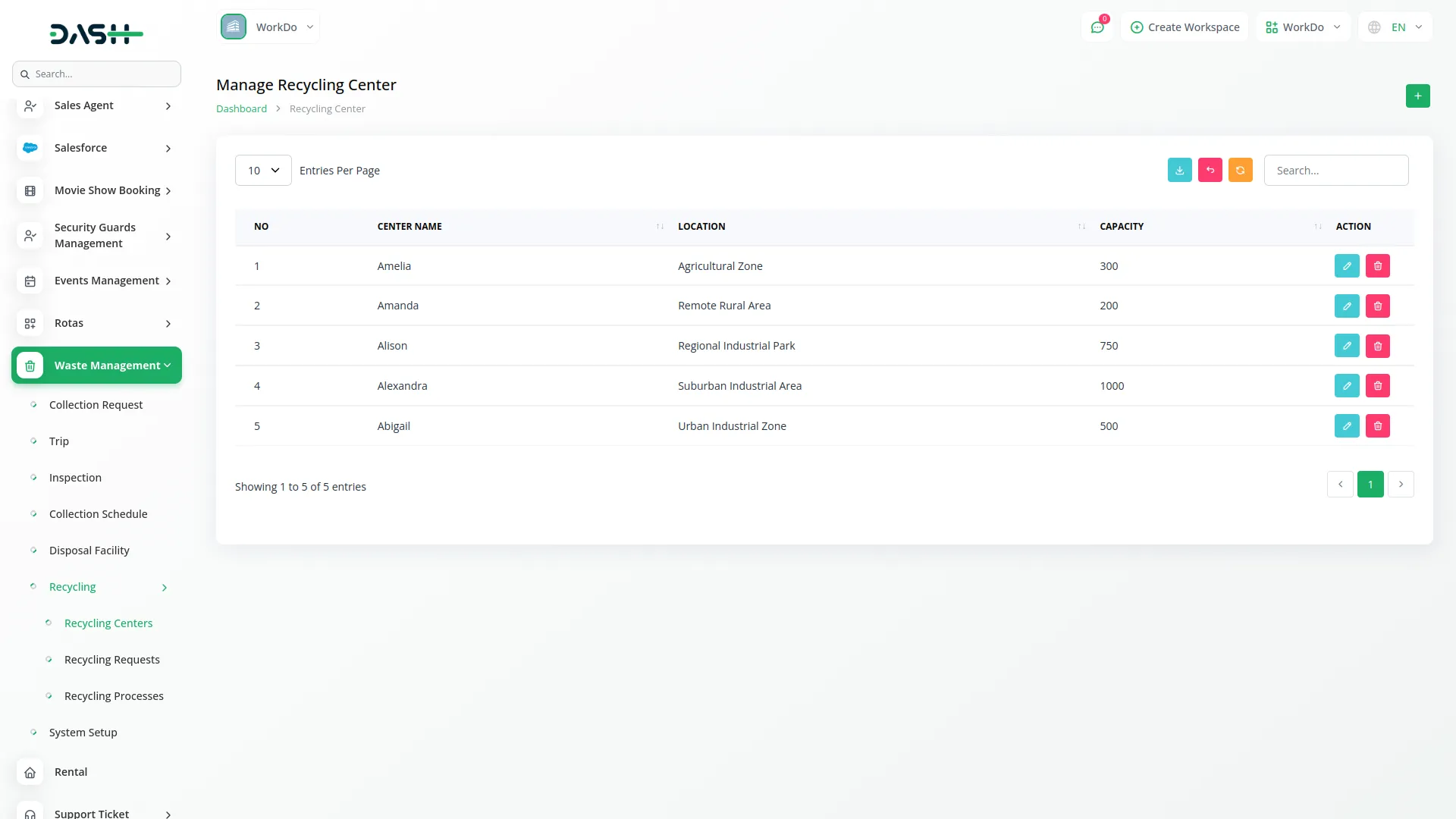Go to Dashboard breadcrumb link
1456x819 pixels.
pos(241,109)
